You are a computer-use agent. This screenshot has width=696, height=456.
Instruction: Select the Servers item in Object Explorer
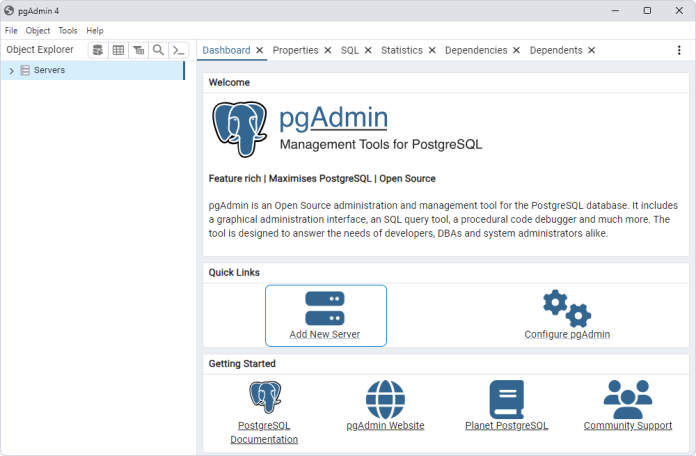point(49,71)
